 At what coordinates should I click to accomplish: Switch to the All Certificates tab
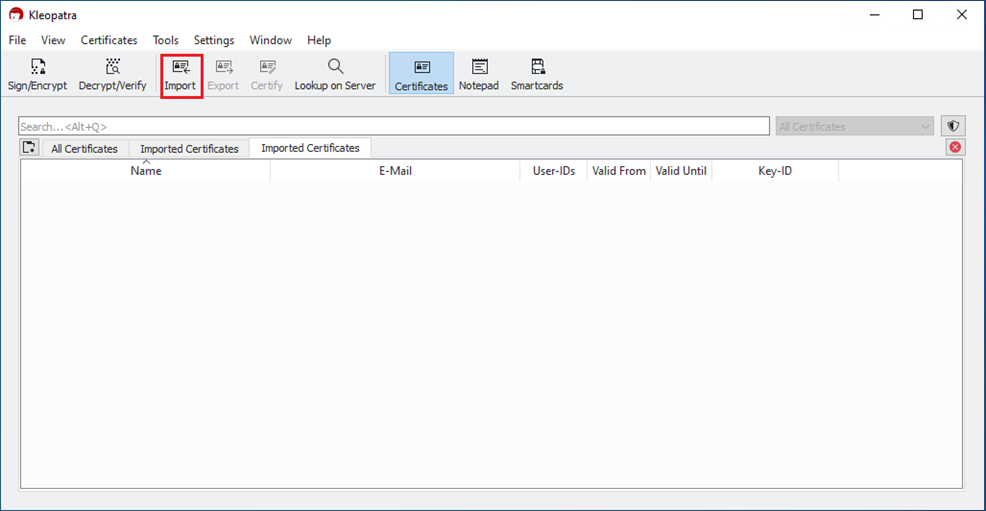tap(84, 149)
